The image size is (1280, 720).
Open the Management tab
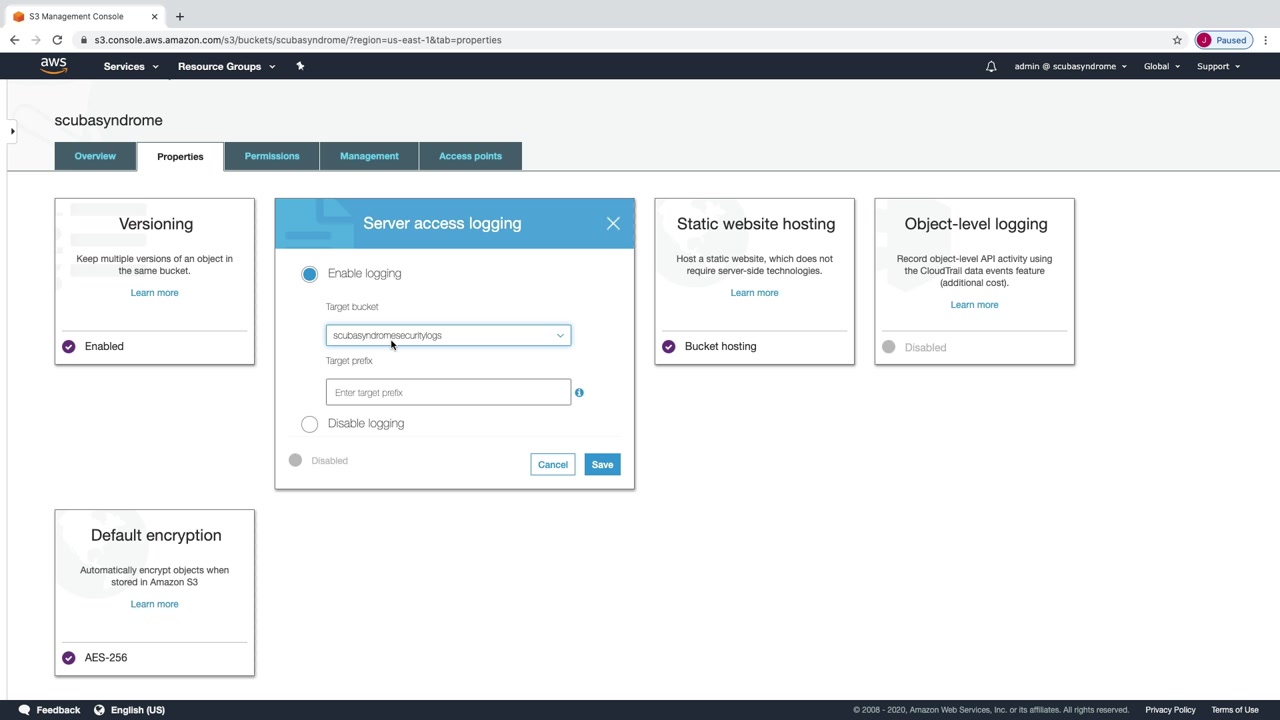(369, 156)
